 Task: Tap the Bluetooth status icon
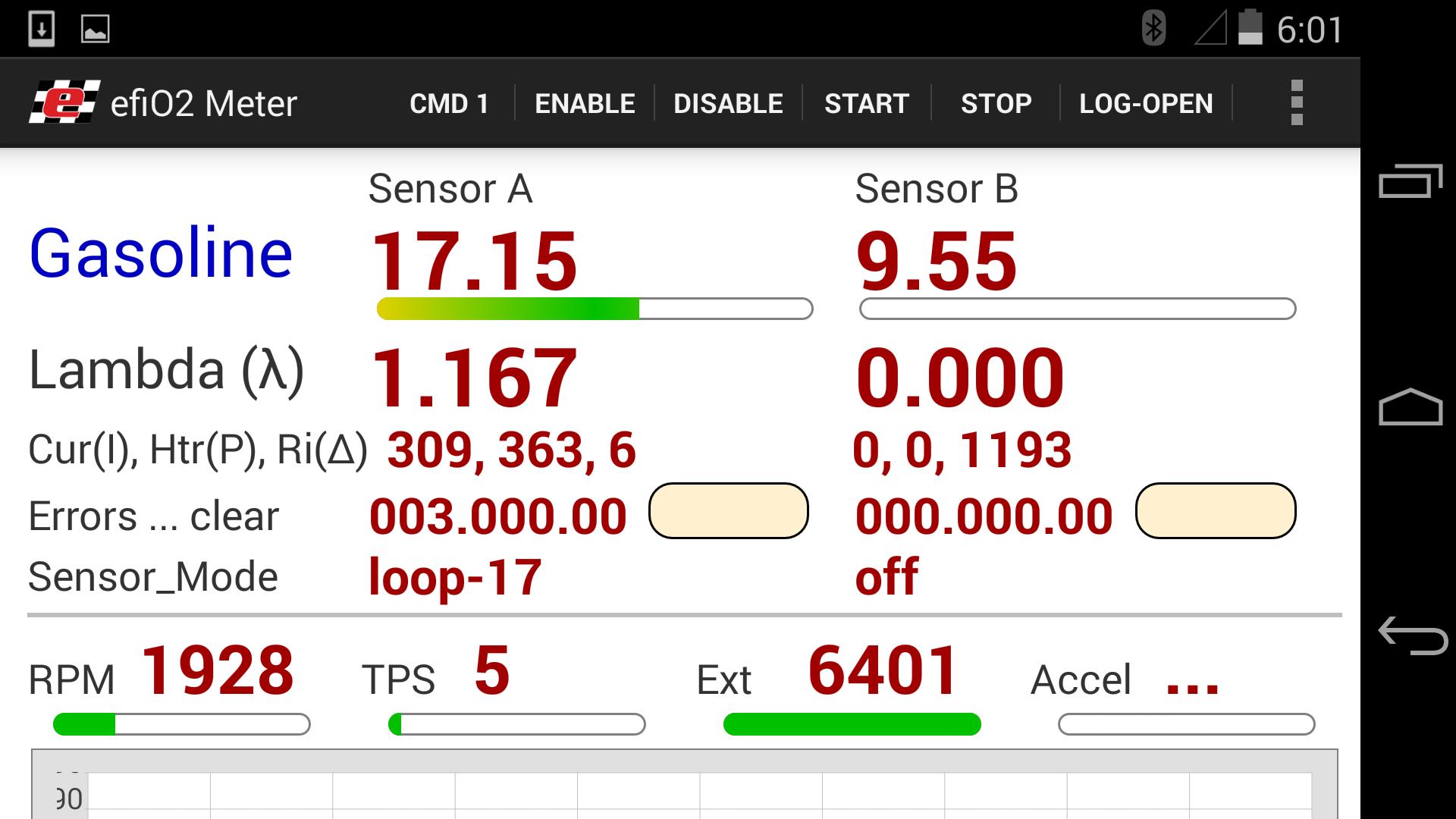[1153, 29]
